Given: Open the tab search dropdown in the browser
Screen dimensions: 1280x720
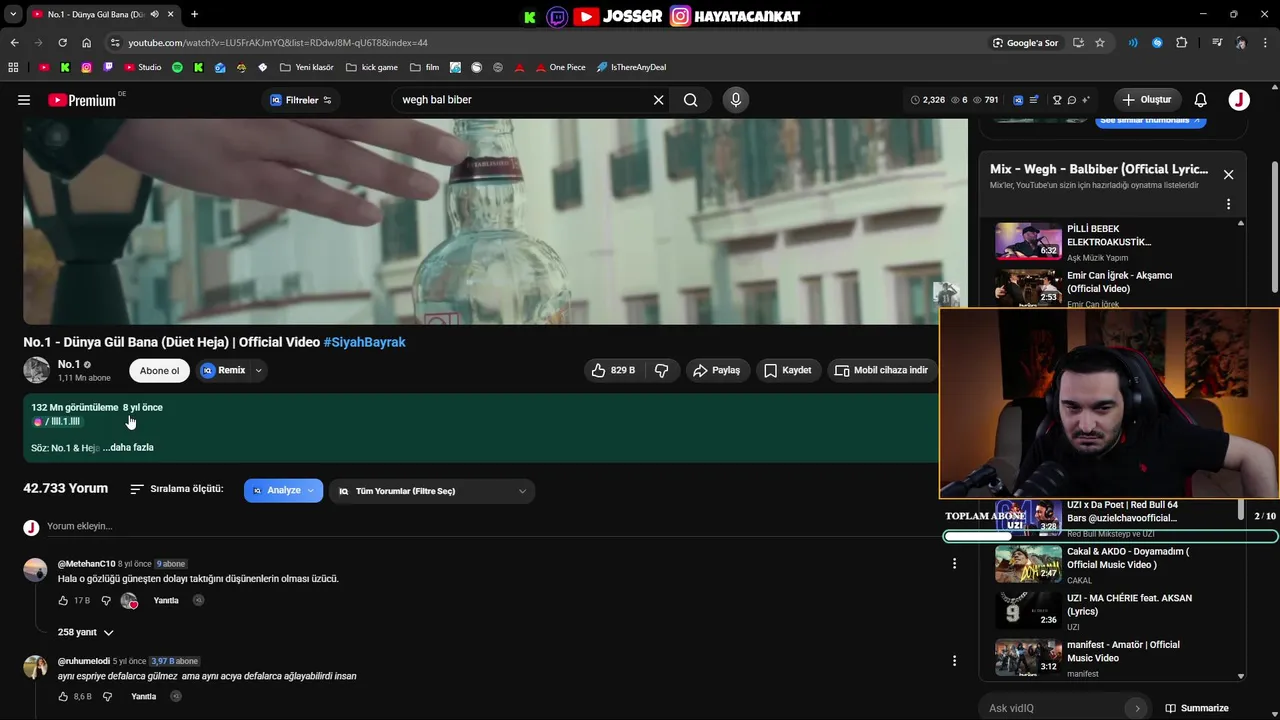Looking at the screenshot, I should click(x=13, y=14).
